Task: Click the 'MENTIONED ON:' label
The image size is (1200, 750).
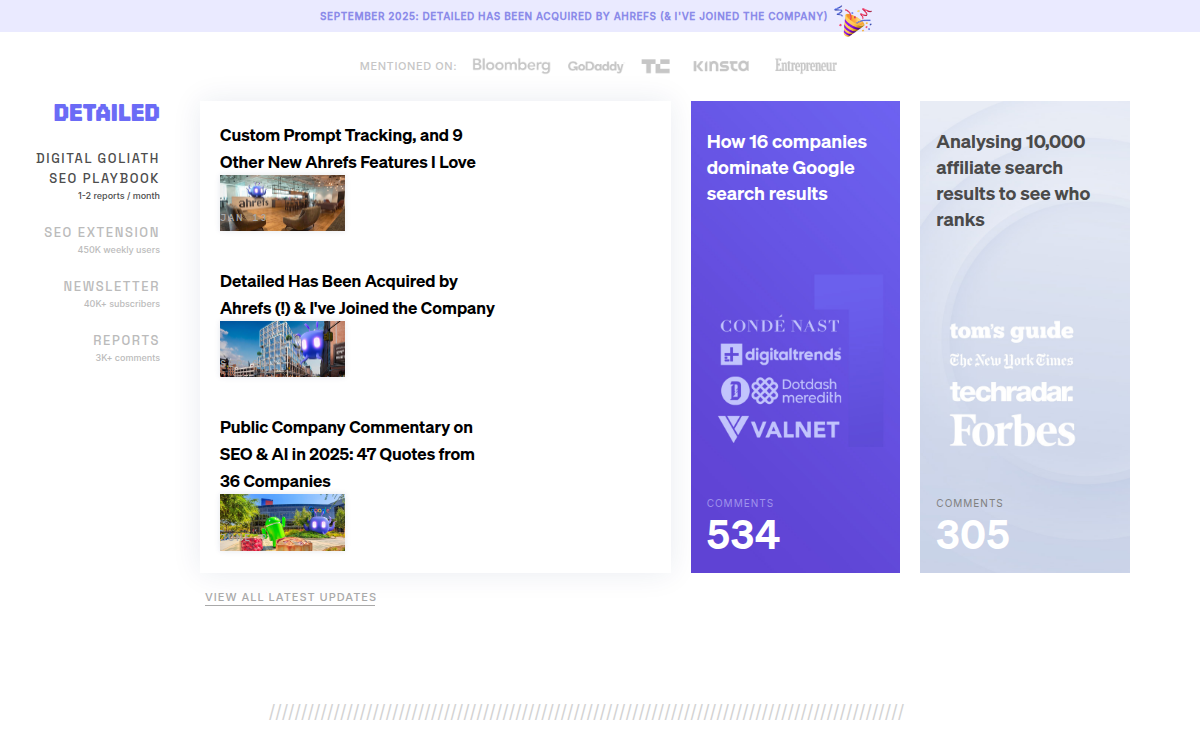Action: click(x=408, y=66)
